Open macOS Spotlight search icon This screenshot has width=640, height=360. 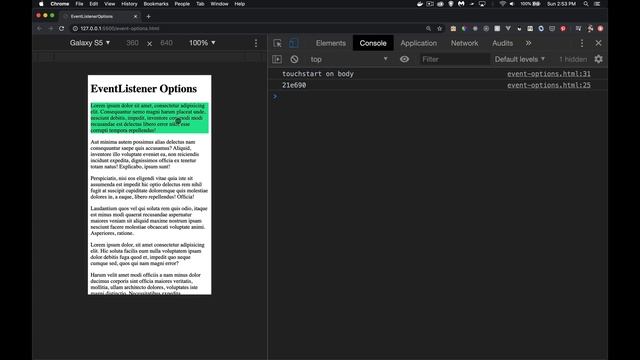point(586,4)
